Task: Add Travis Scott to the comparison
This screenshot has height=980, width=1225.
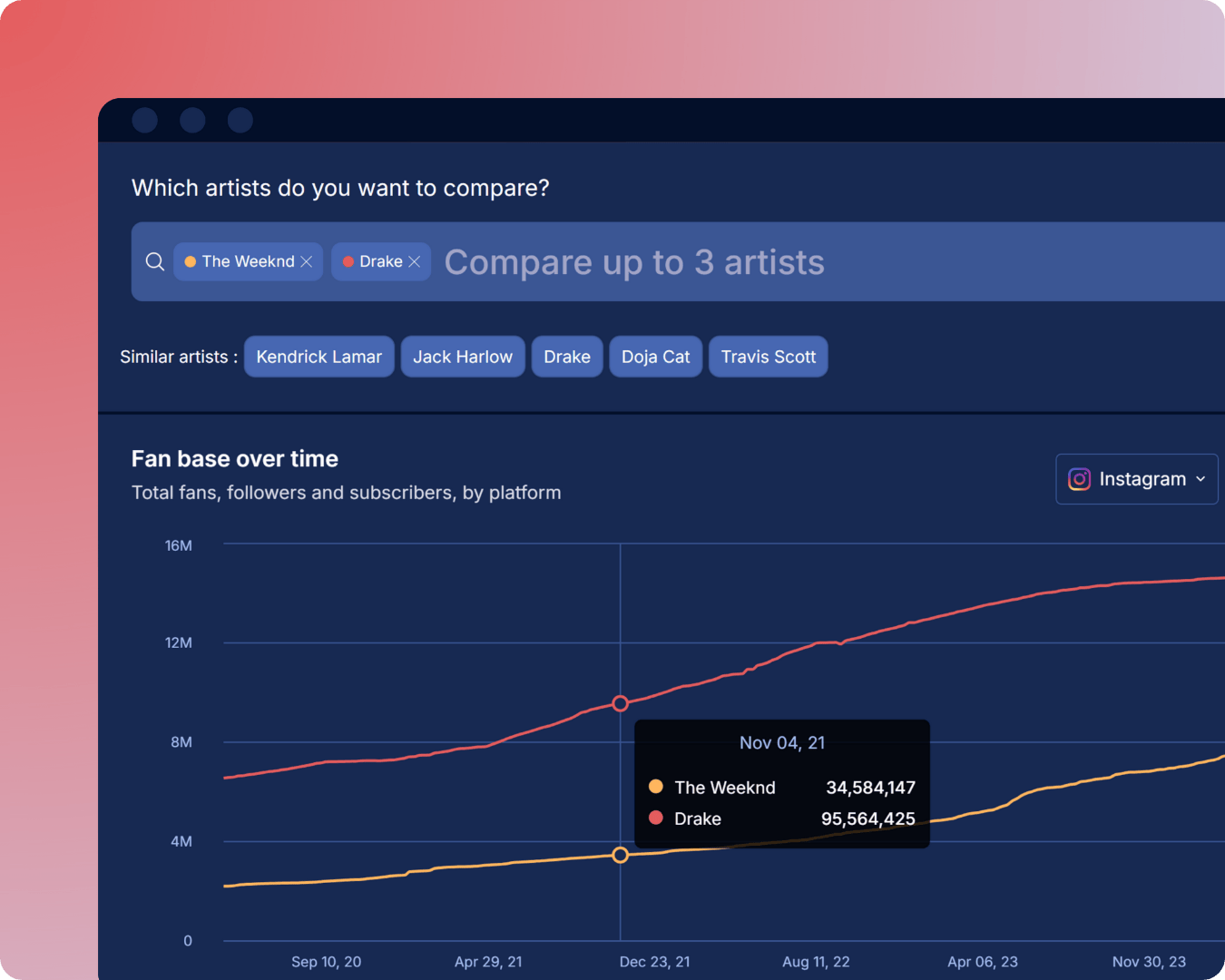Action: [x=768, y=357]
